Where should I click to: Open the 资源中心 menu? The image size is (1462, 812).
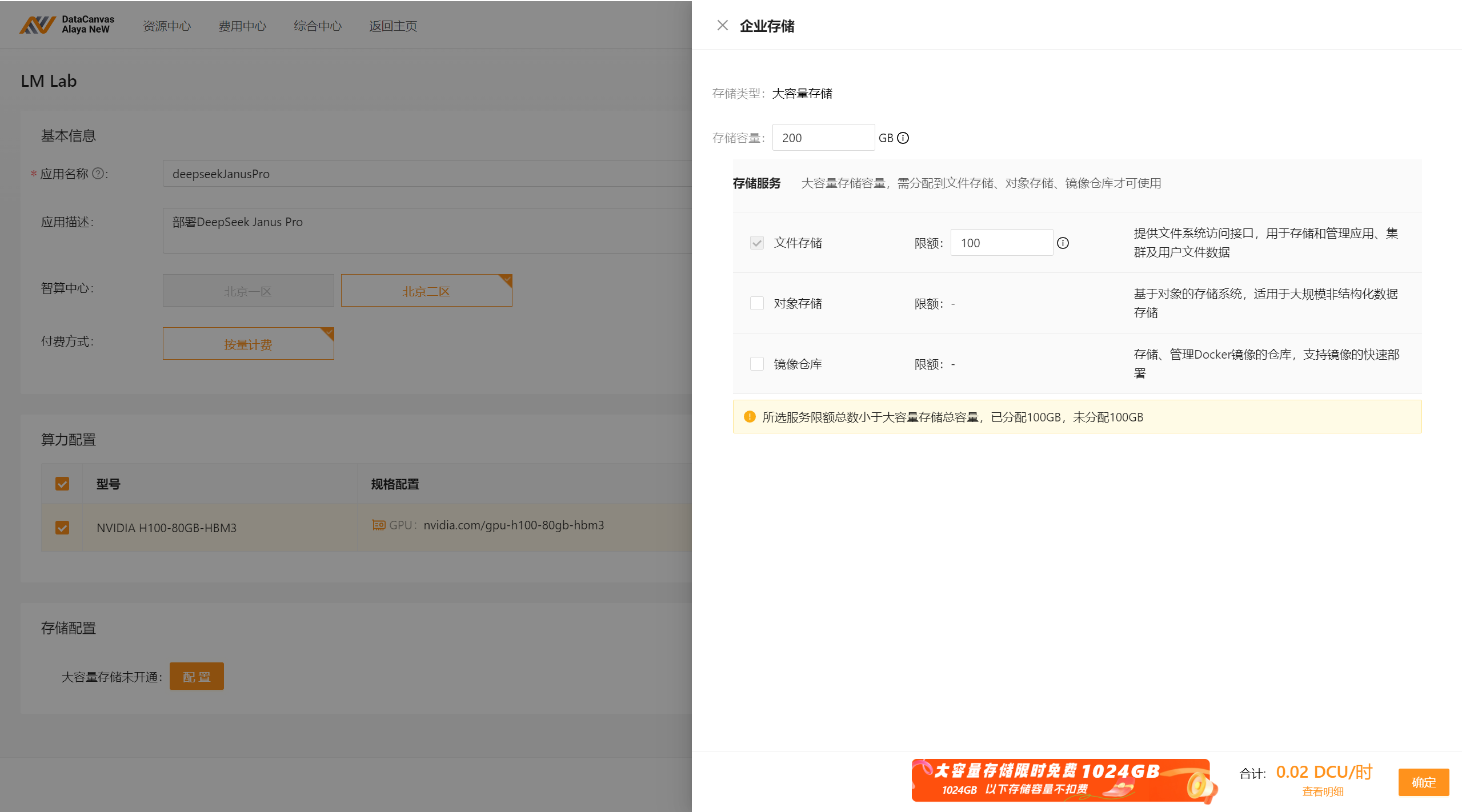[x=167, y=26]
